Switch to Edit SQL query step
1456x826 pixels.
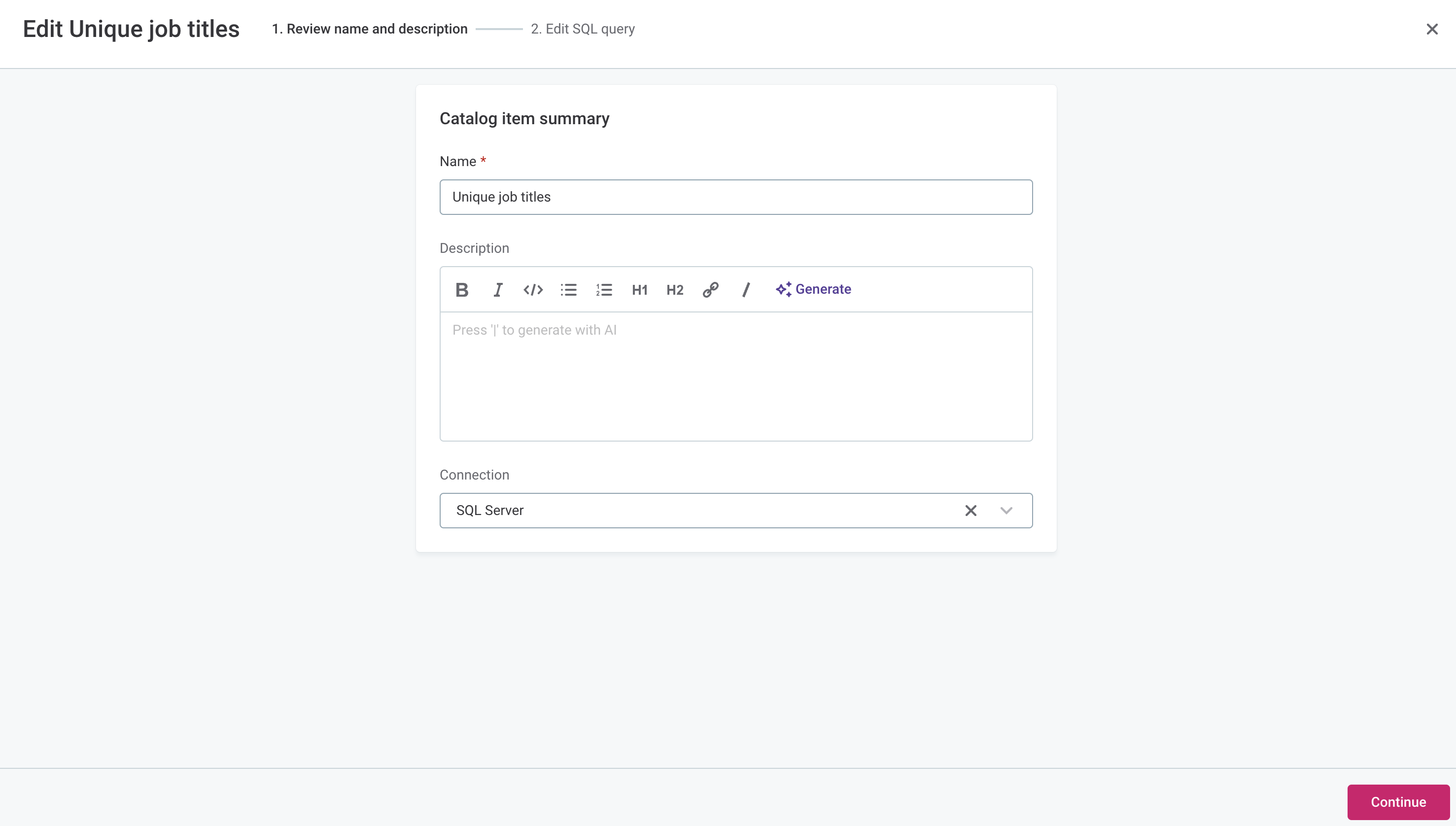click(x=590, y=28)
